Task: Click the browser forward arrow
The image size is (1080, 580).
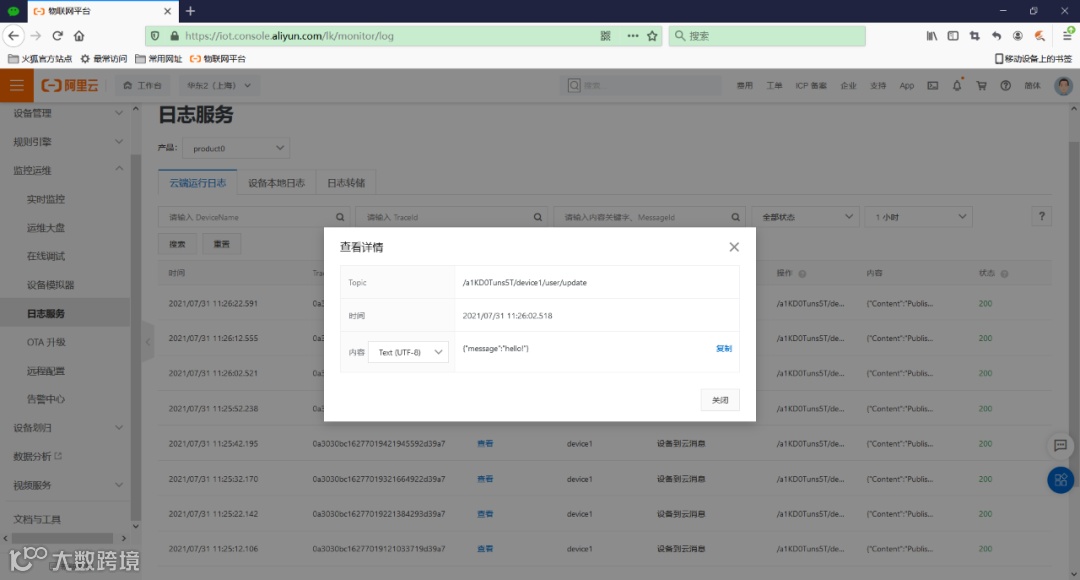Action: (36, 36)
